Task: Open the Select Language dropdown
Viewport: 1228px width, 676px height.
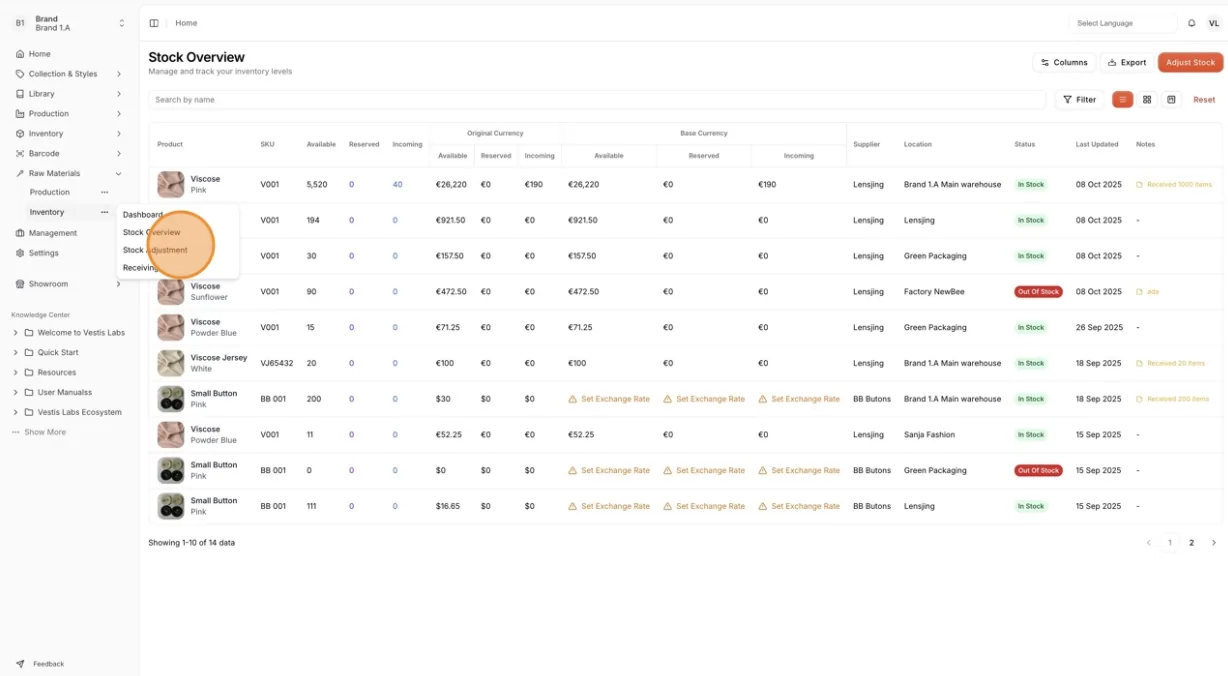Action: coord(1122,23)
